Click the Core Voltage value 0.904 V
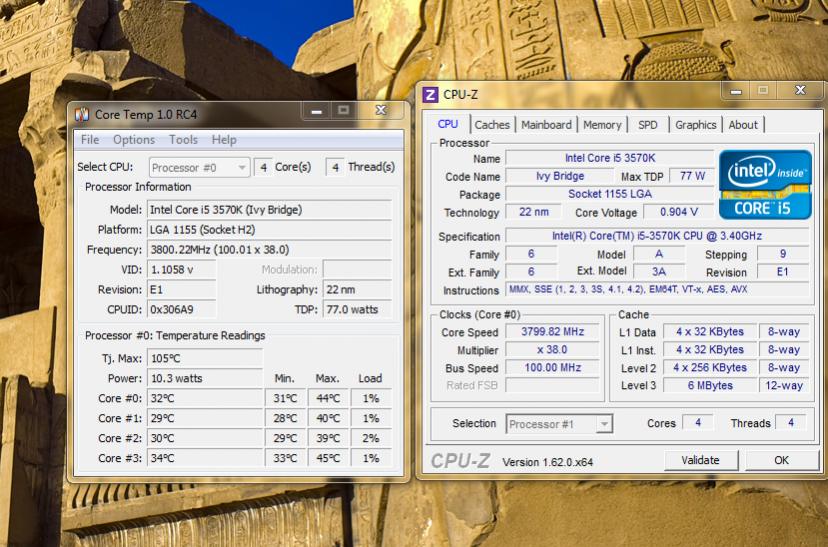This screenshot has height=547, width=828. [679, 212]
